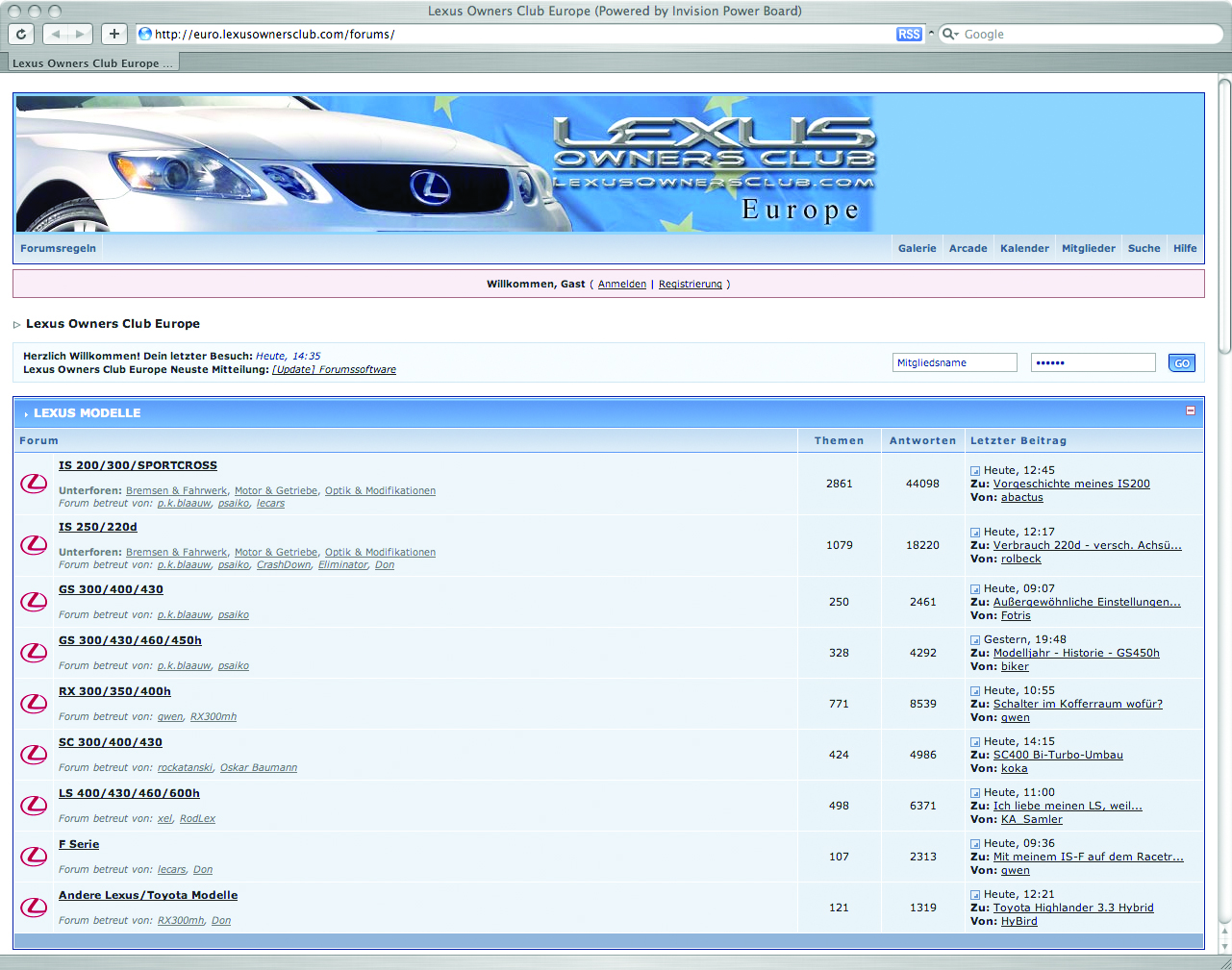The image size is (1232, 970).
Task: Open the RX 300/350/400h forum
Action: tap(114, 691)
